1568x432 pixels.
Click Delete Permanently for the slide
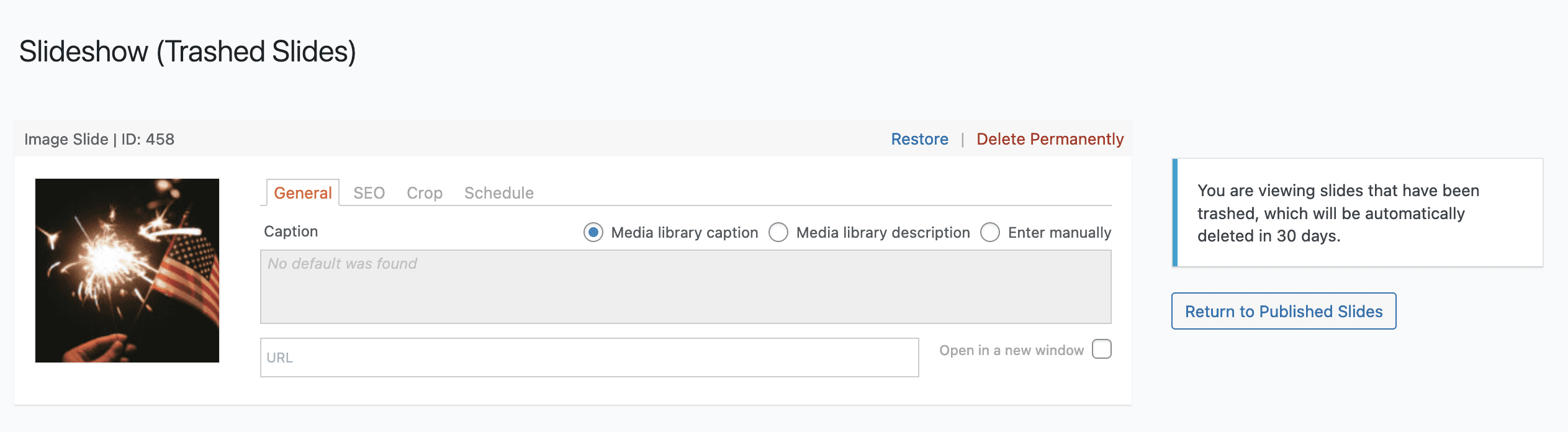pyautogui.click(x=1050, y=139)
